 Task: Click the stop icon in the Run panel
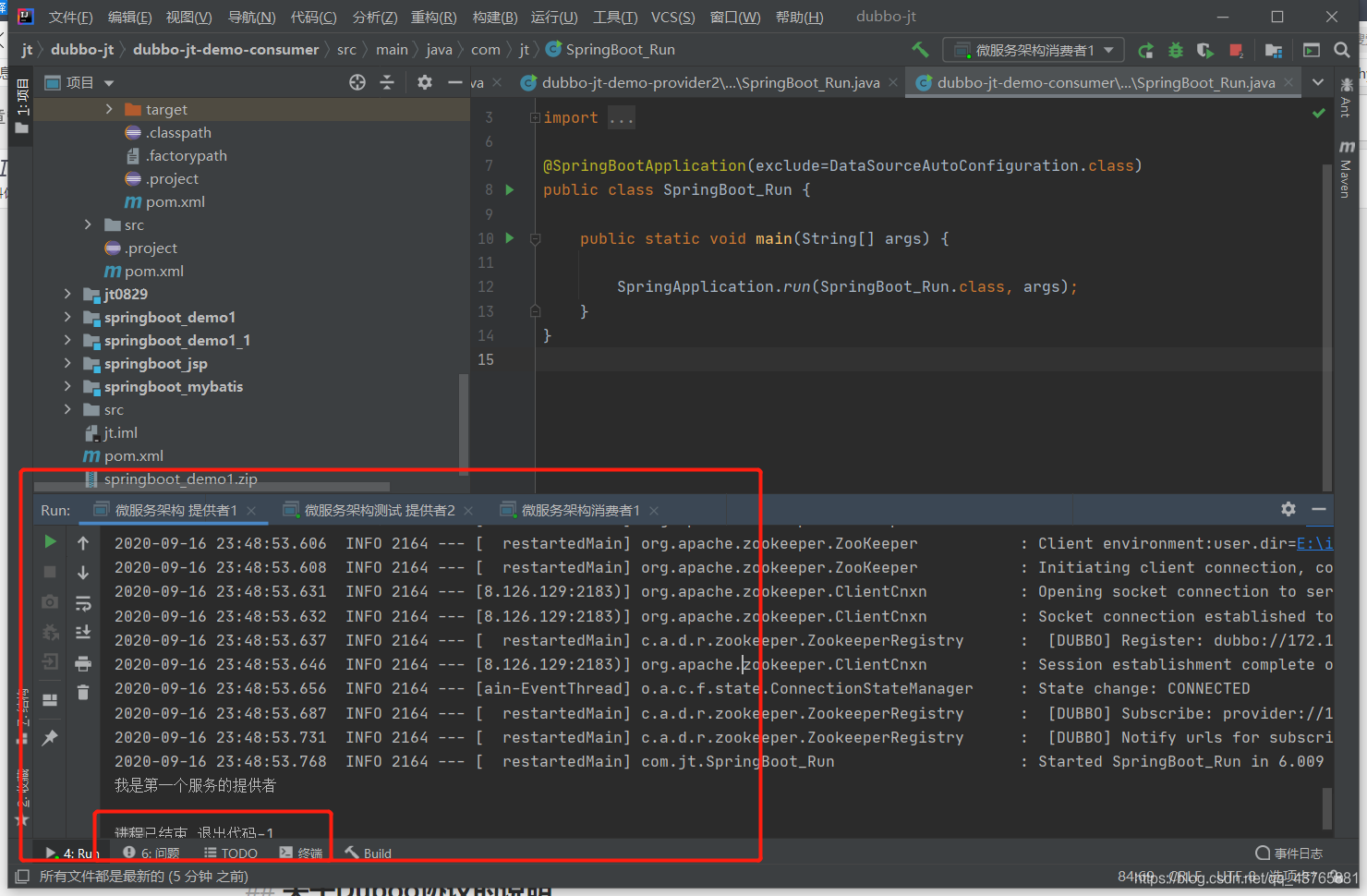[50, 572]
